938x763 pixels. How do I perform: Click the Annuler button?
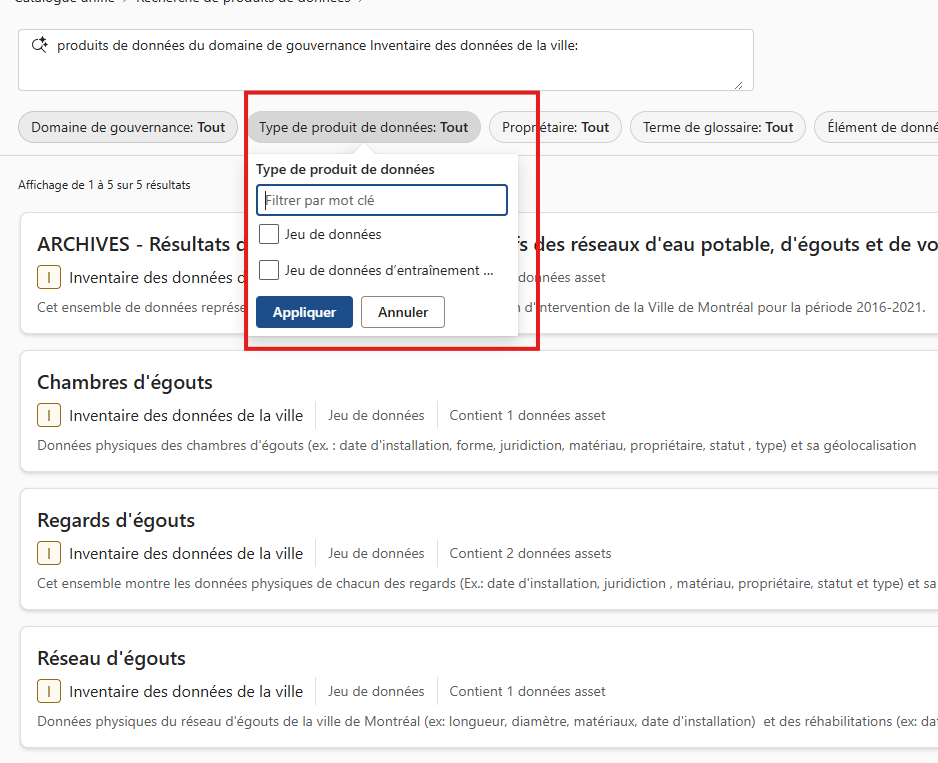pos(403,312)
